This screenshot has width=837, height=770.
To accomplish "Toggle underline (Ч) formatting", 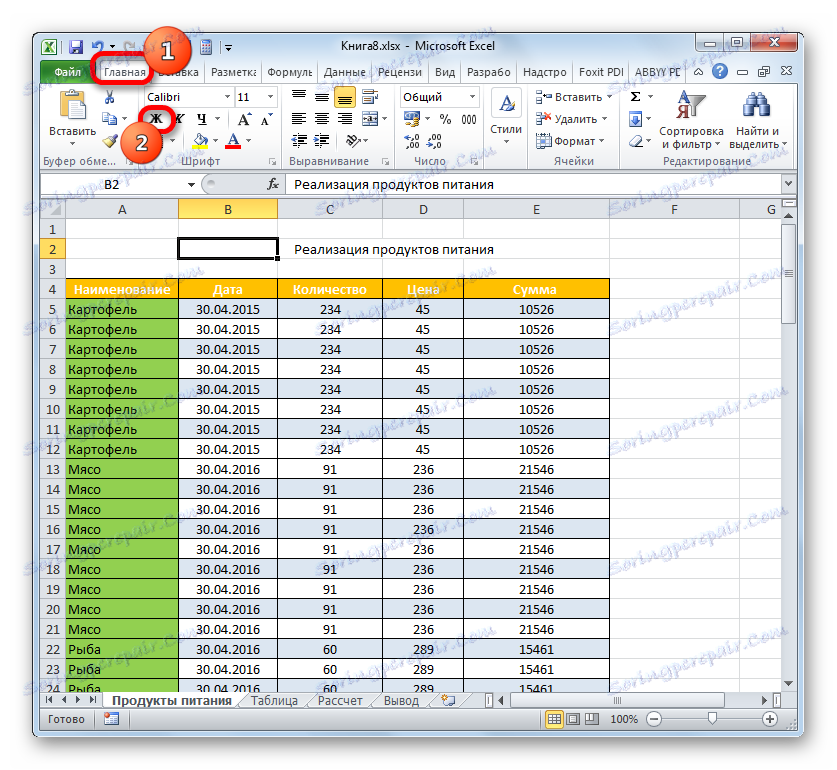I will pos(202,119).
